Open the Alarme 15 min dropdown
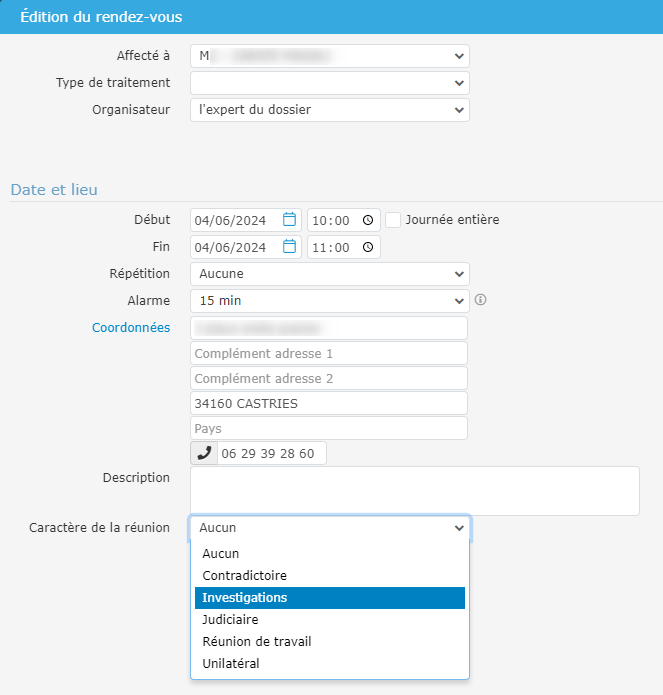Screen dimensions: 663x695 pos(329,300)
